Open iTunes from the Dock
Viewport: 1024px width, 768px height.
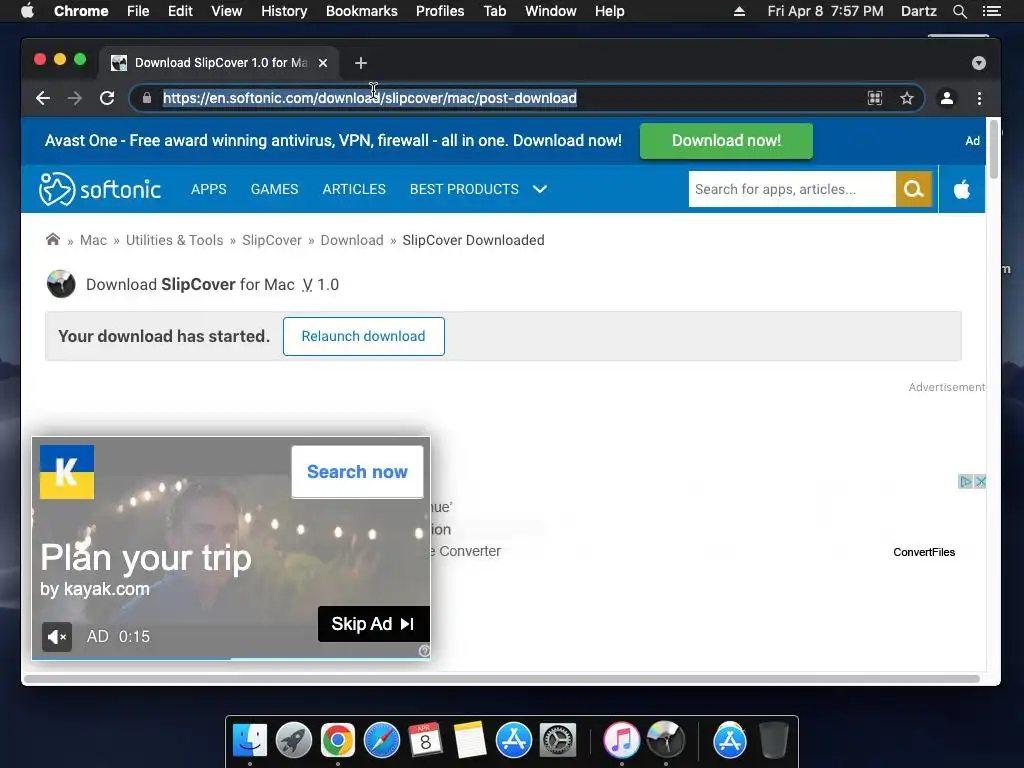tap(621, 741)
